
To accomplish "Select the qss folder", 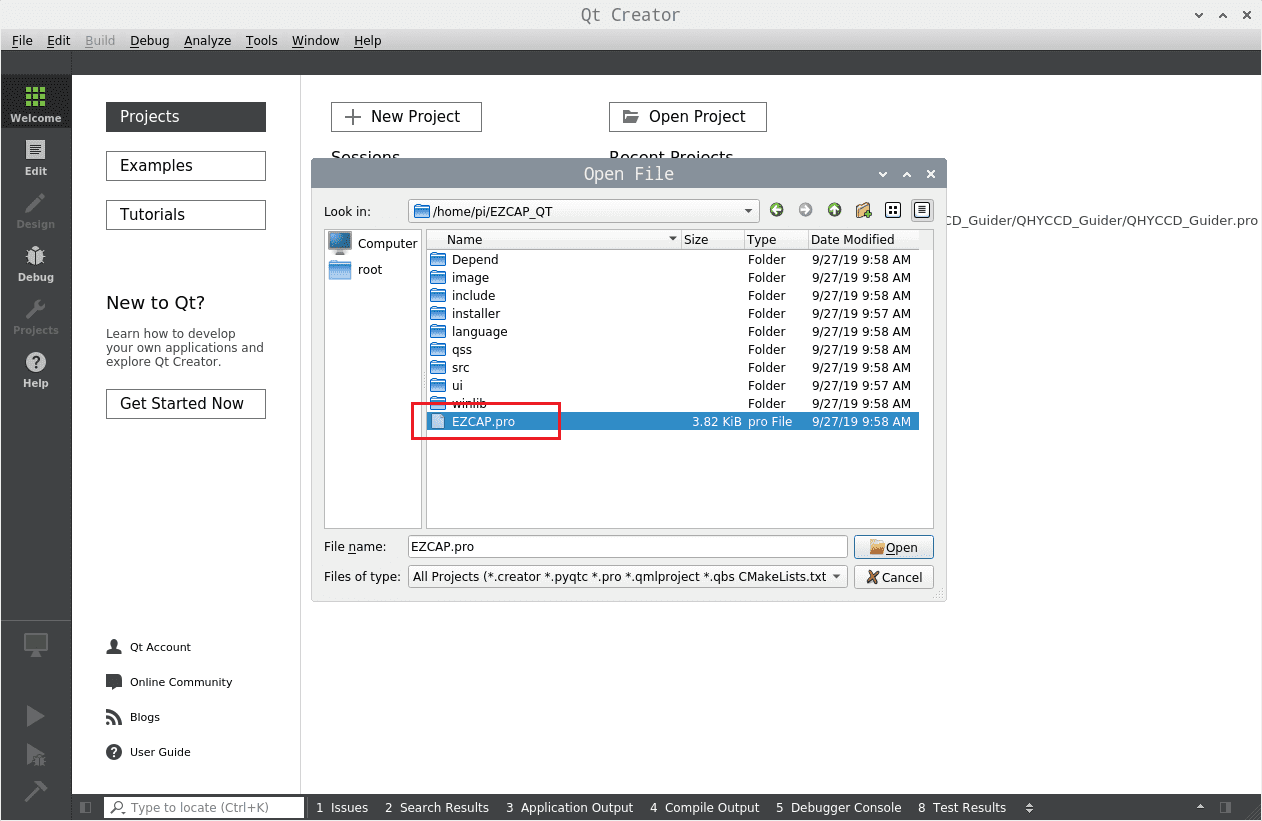I will pyautogui.click(x=673, y=350).
